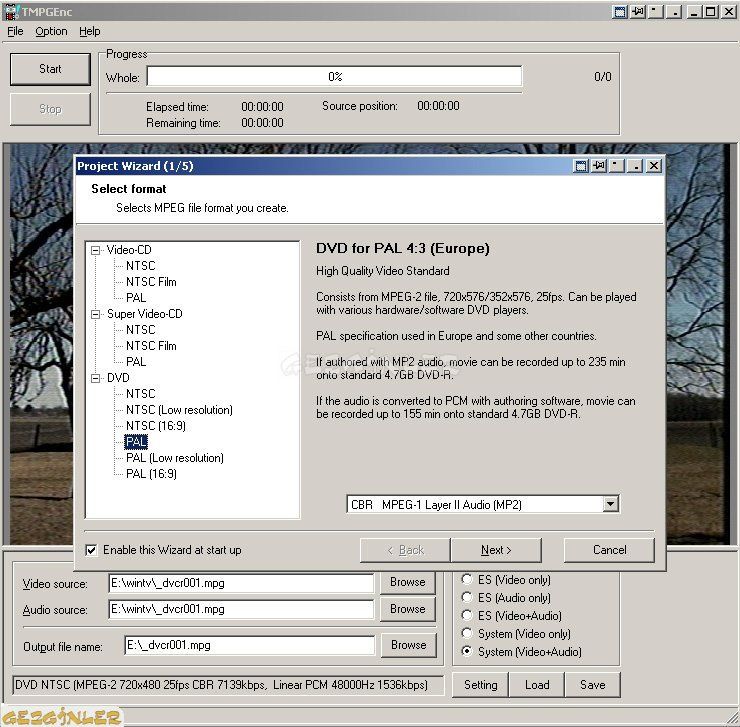Open the File menu

click(15, 31)
